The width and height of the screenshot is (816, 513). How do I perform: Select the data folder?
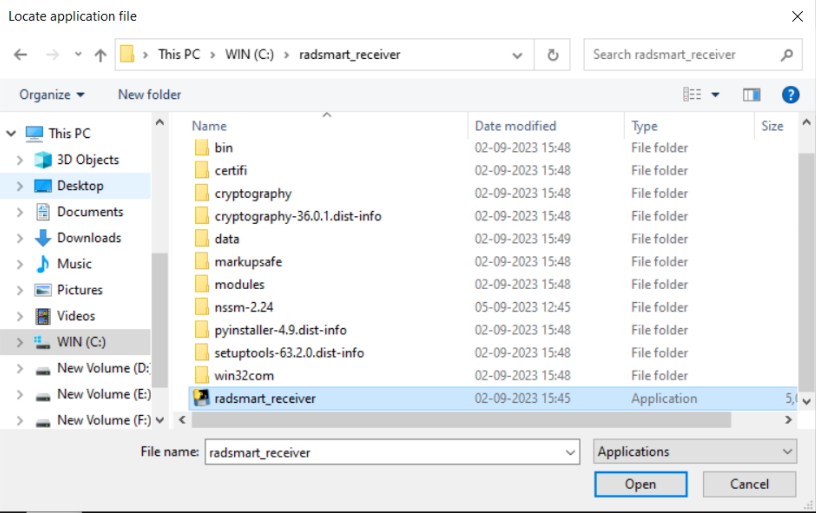pyautogui.click(x=227, y=239)
